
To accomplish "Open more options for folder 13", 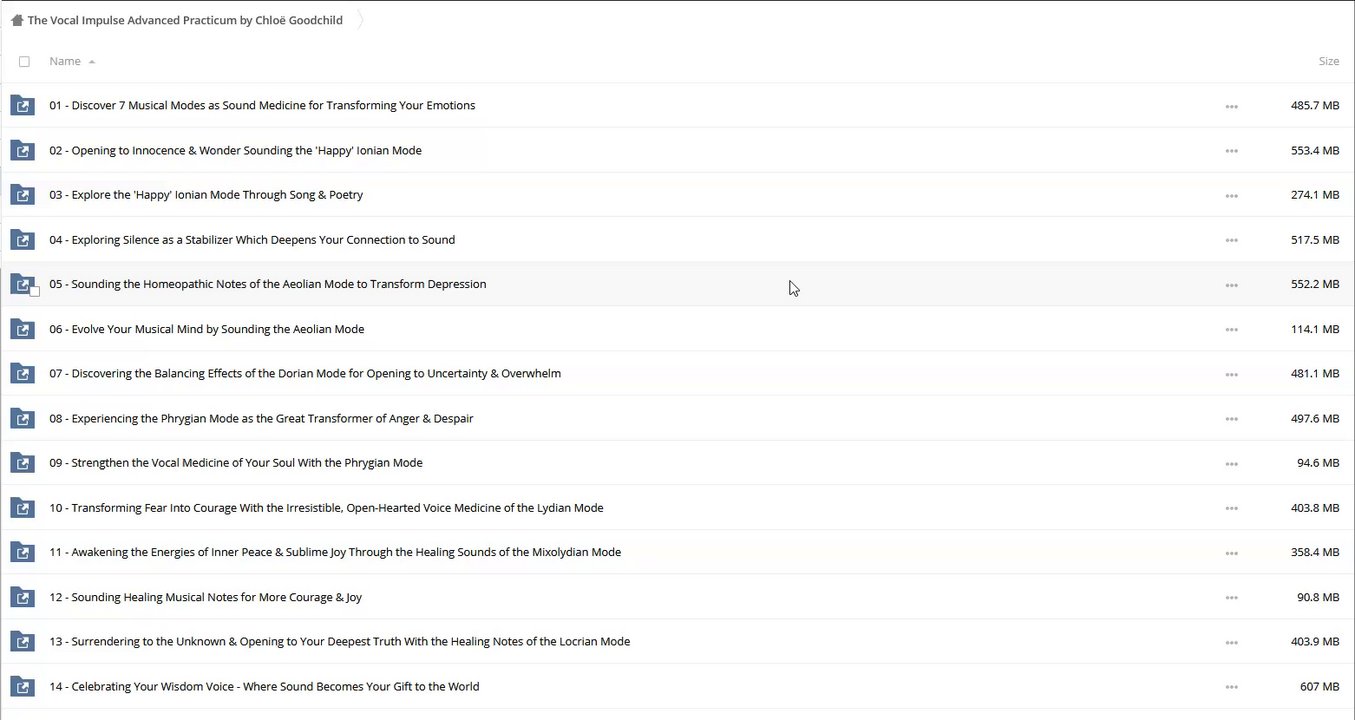I will point(1231,642).
